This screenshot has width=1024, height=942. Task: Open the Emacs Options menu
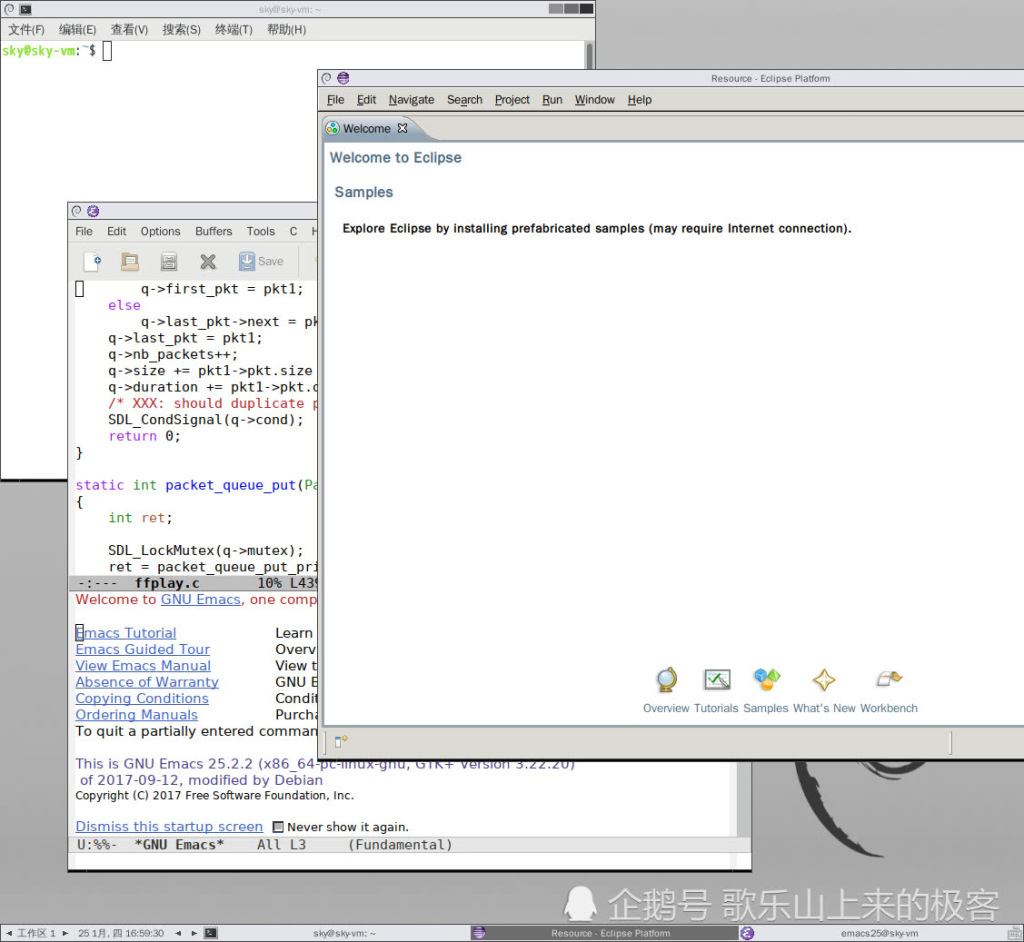[160, 231]
